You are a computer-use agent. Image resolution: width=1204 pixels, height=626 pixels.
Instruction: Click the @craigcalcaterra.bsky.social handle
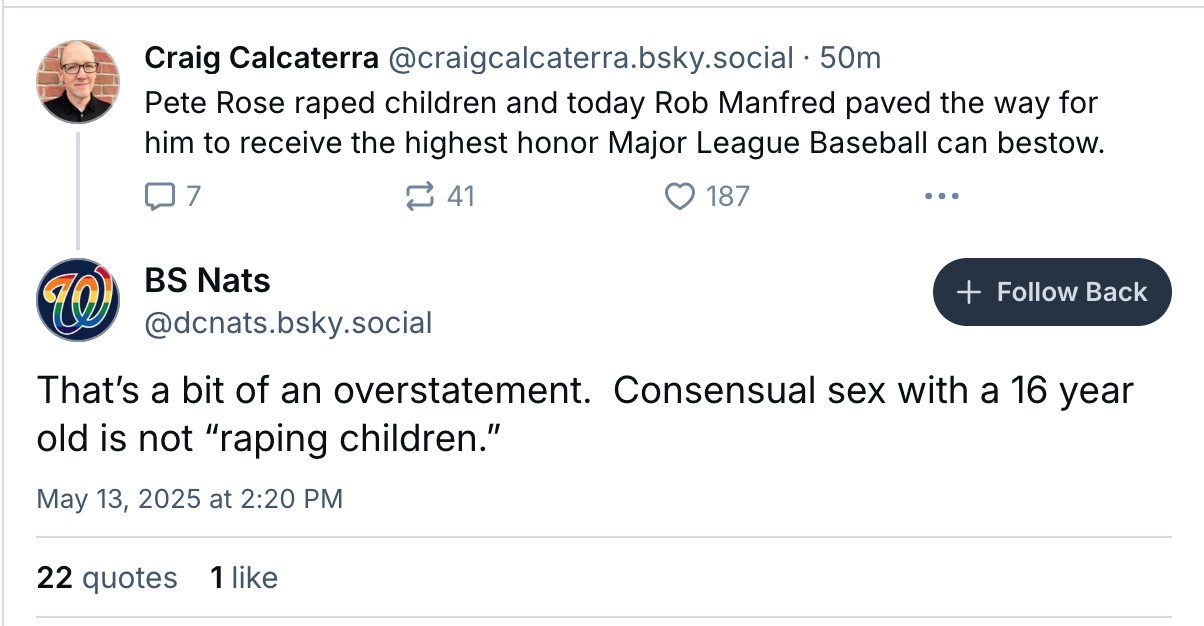590,58
